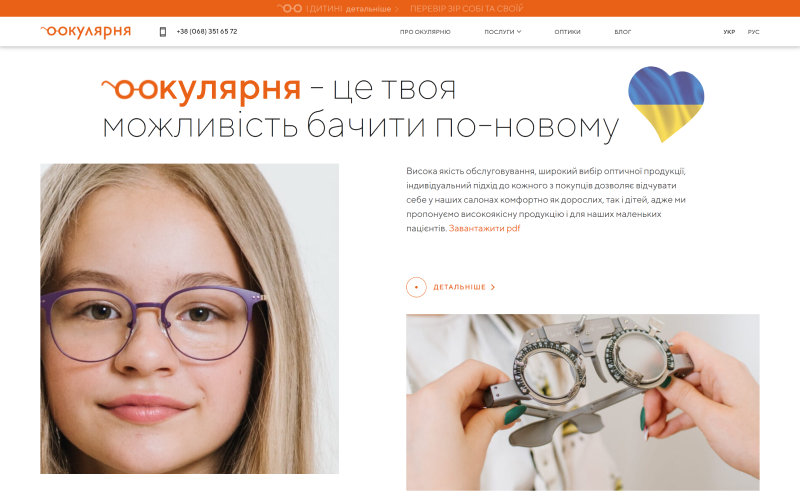This screenshot has width=800, height=500.
Task: Click the mobile phone icon beside the number
Action: pyautogui.click(x=163, y=32)
